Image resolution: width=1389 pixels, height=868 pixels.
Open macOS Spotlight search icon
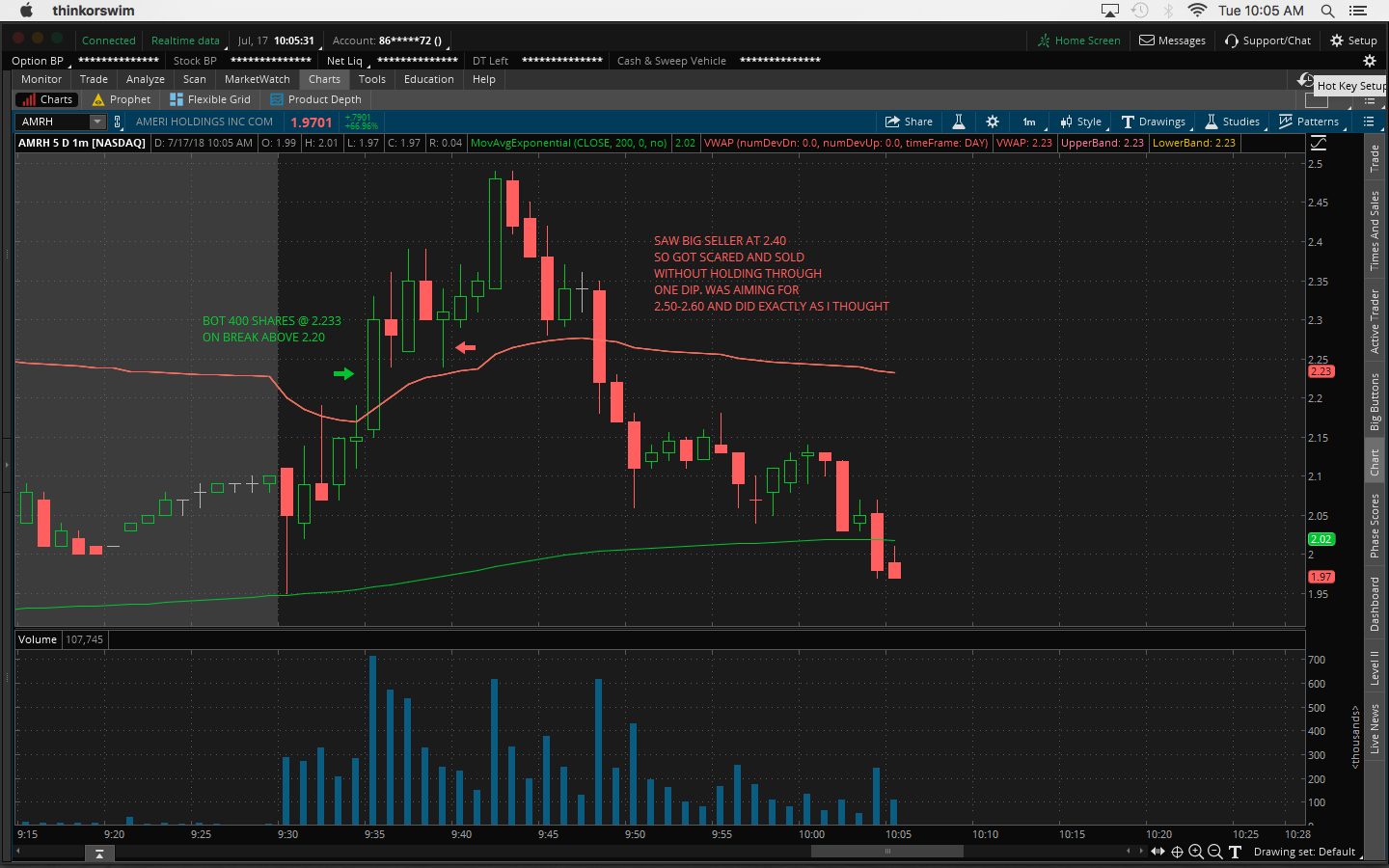point(1327,11)
